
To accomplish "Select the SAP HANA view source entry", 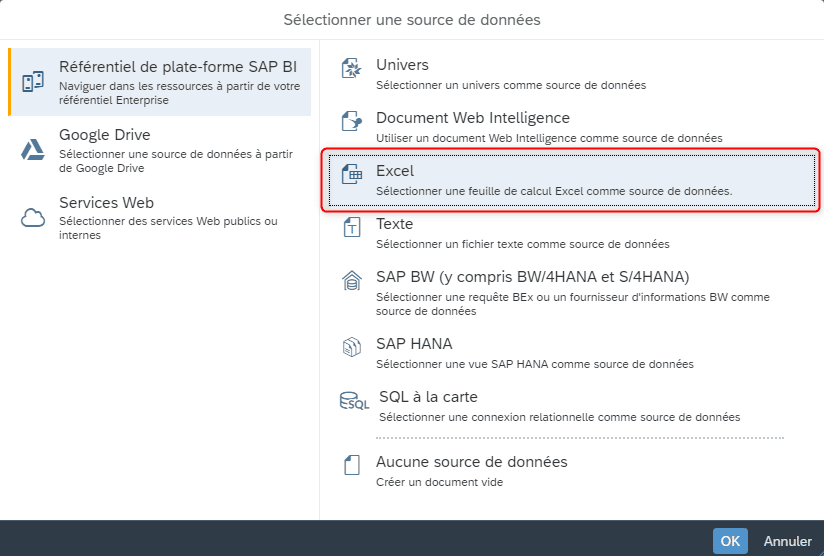I will tap(572, 353).
